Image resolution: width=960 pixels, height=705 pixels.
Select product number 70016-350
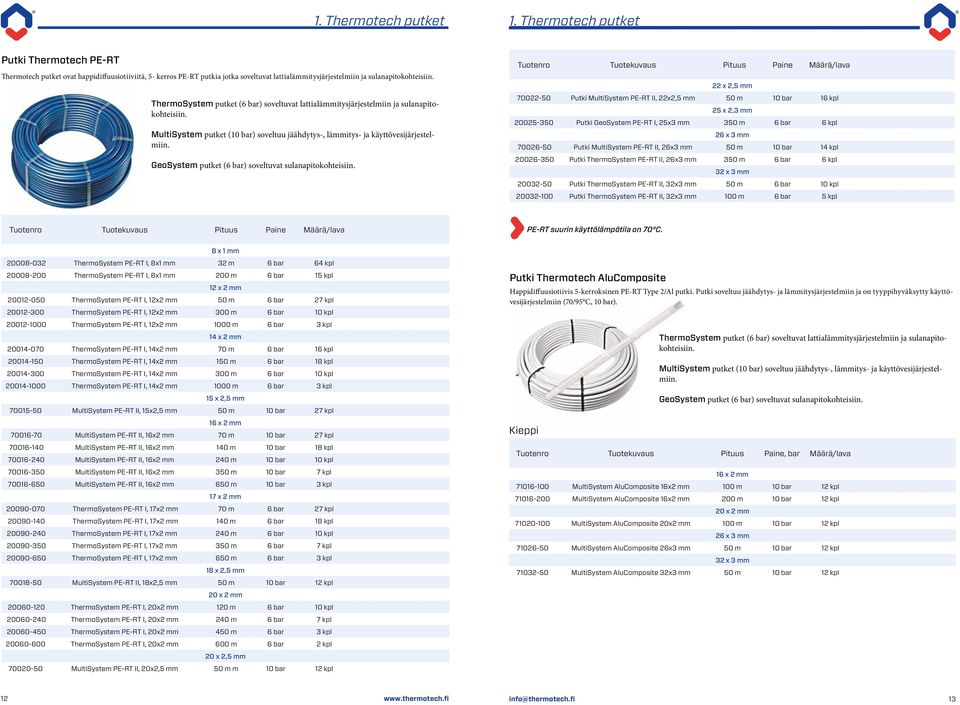[26, 472]
